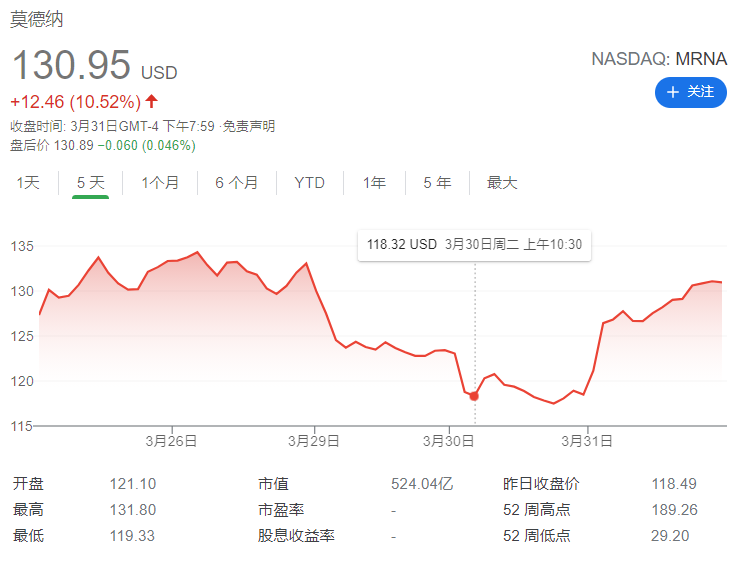Open the YTD chart range

pos(309,183)
